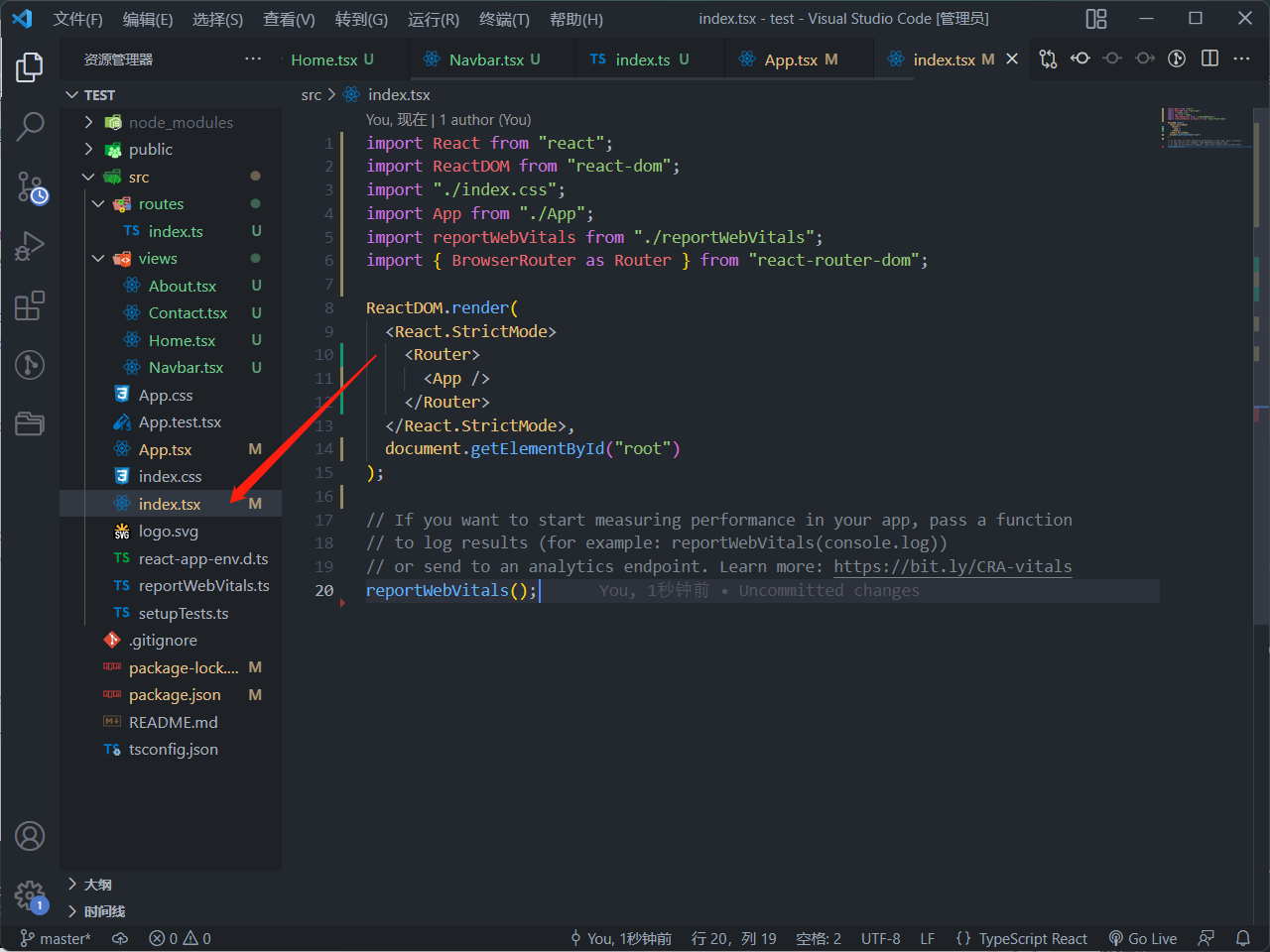Open the Git Graph activity icon
The image size is (1270, 952).
pyautogui.click(x=30, y=365)
